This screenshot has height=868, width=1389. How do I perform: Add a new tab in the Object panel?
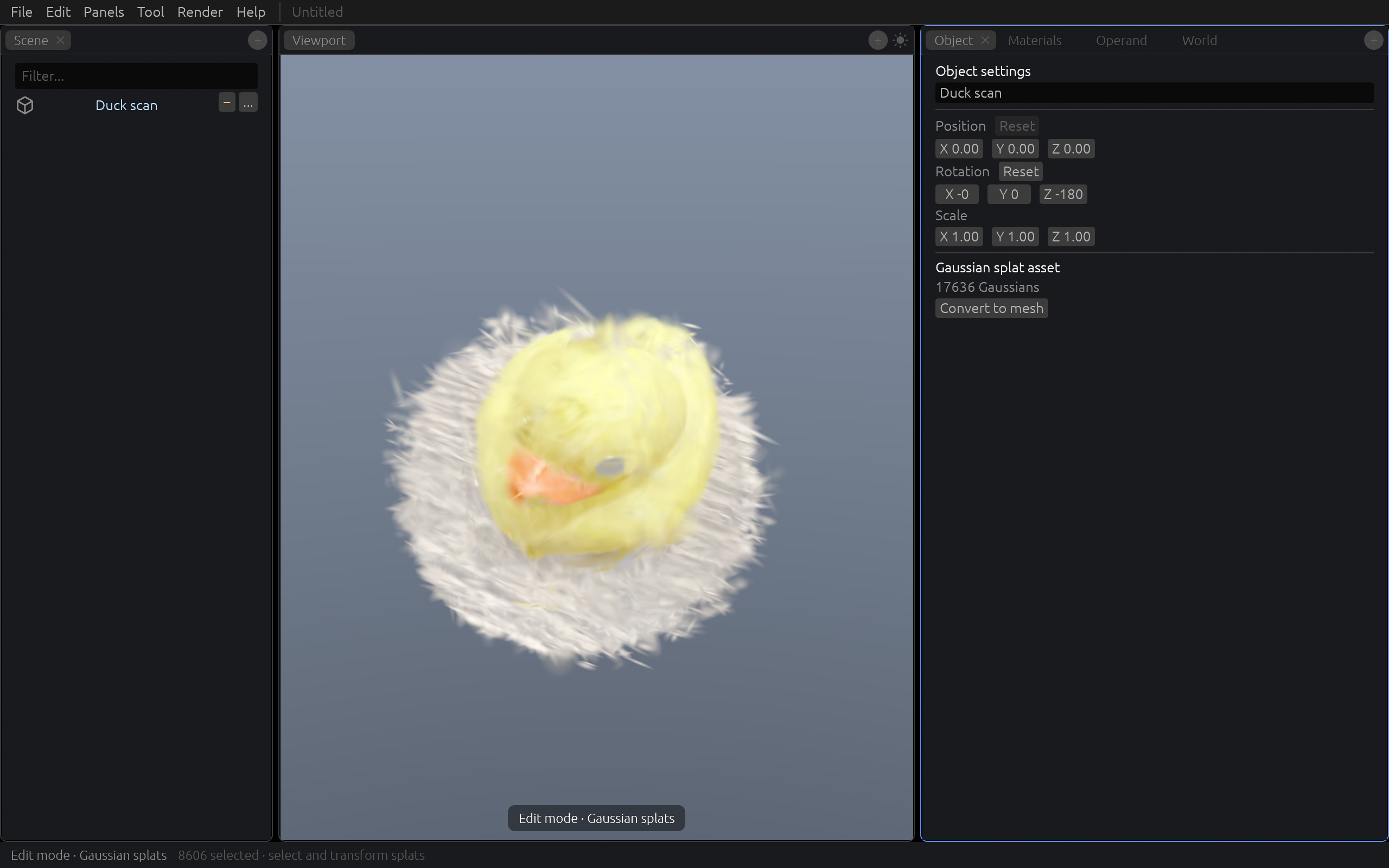pyautogui.click(x=1373, y=40)
